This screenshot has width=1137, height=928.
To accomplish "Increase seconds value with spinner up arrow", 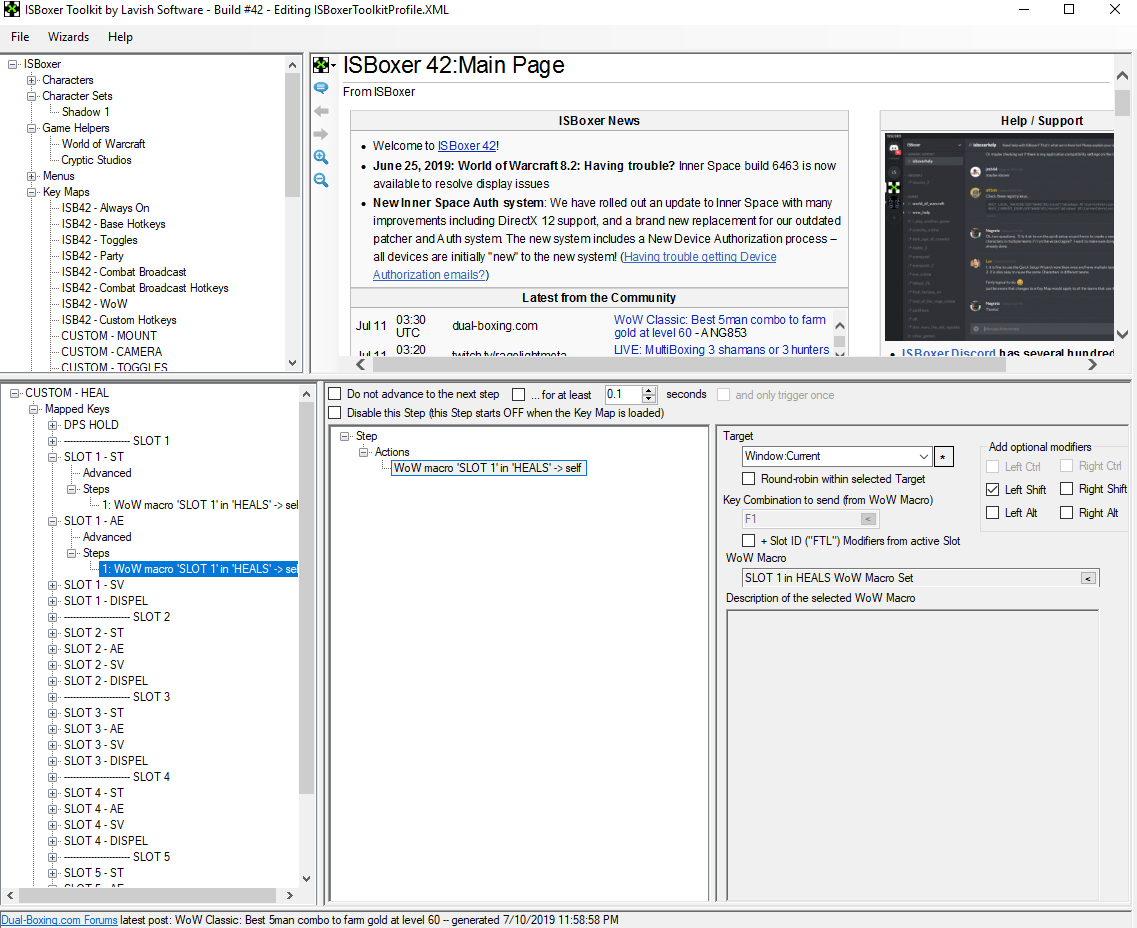I will [650, 390].
